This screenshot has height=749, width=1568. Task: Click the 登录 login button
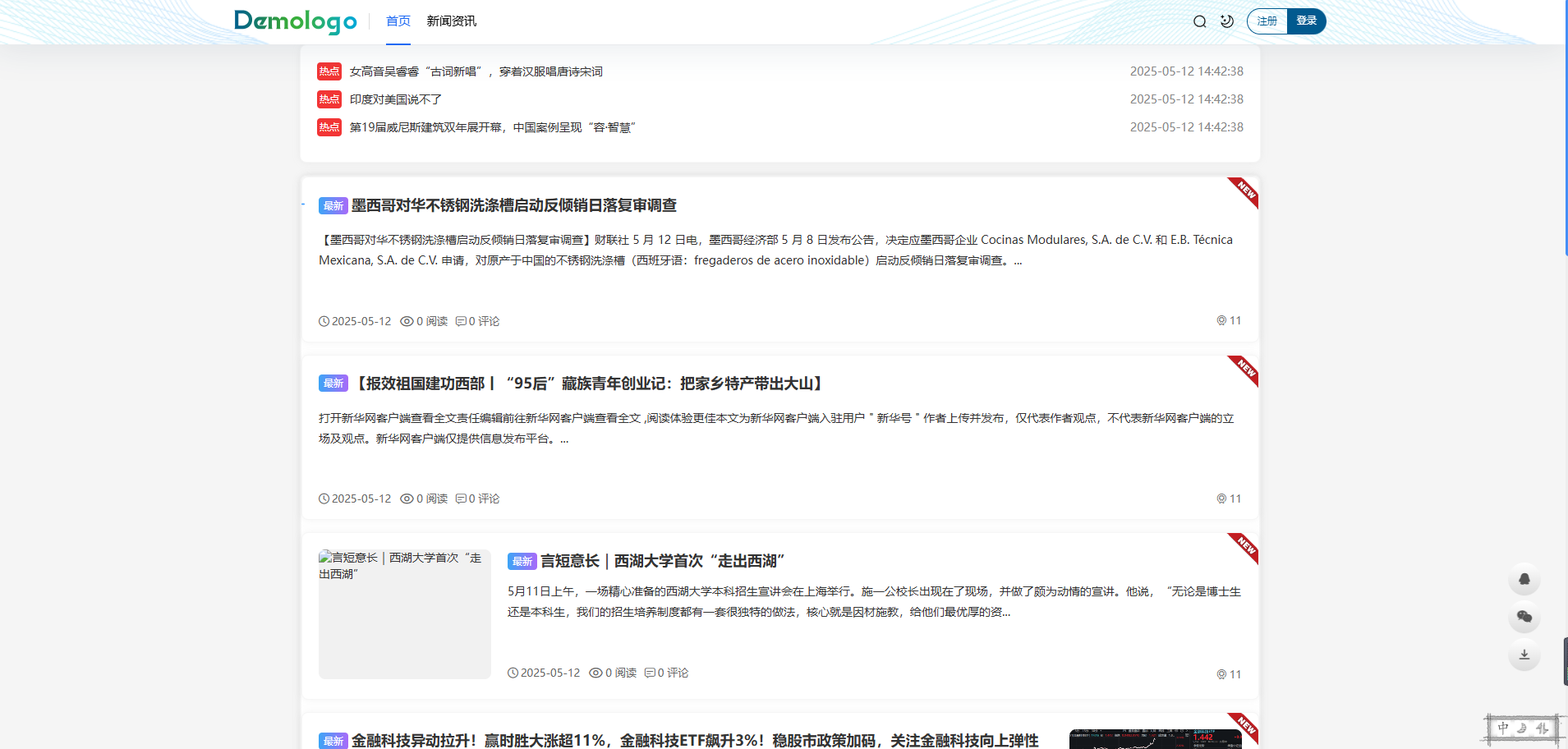pyautogui.click(x=1306, y=21)
